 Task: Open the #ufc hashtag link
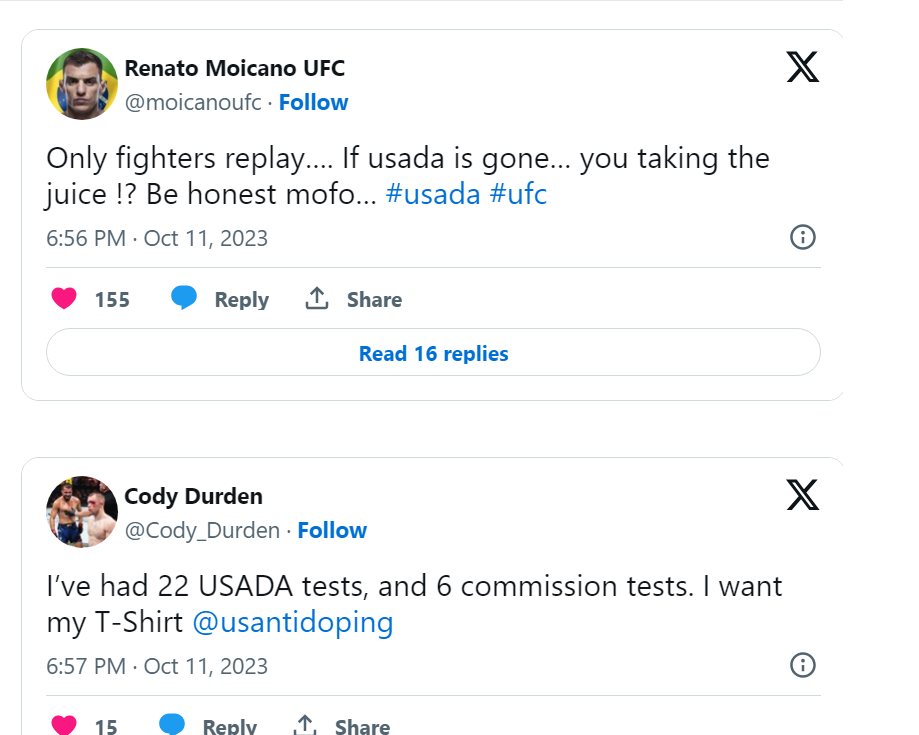[518, 194]
